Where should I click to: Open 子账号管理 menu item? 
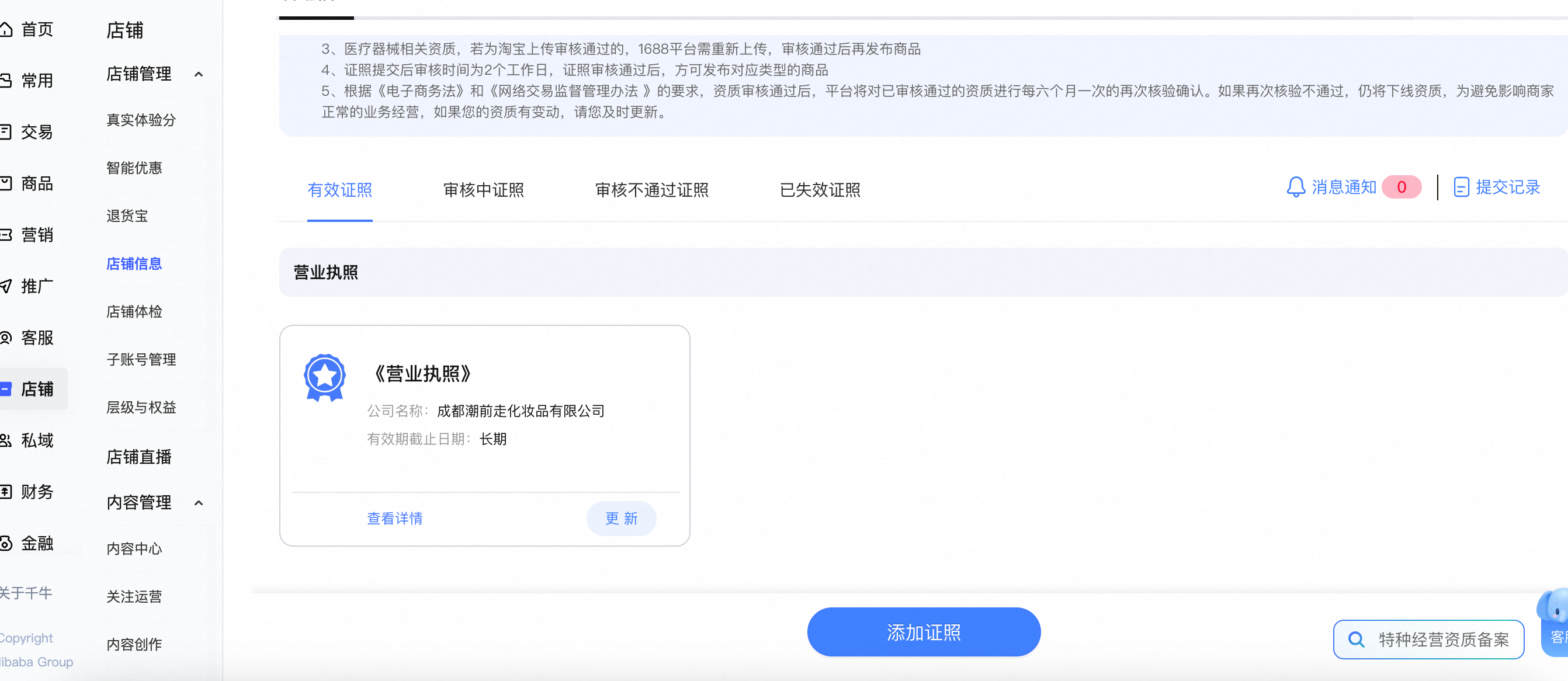[x=141, y=360]
